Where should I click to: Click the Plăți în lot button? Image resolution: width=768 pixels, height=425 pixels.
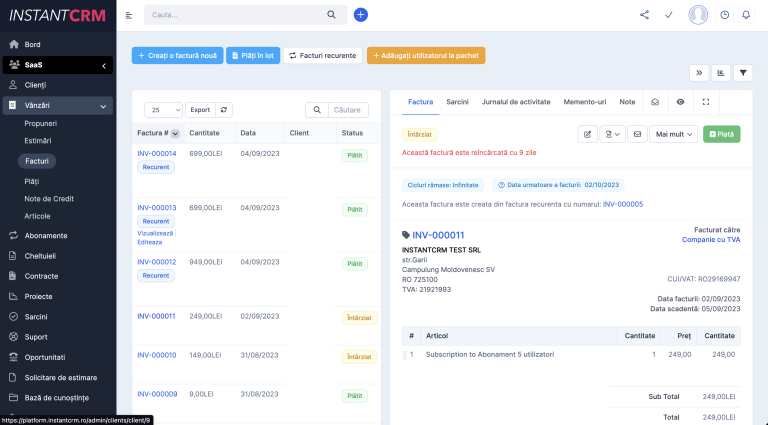pos(253,55)
